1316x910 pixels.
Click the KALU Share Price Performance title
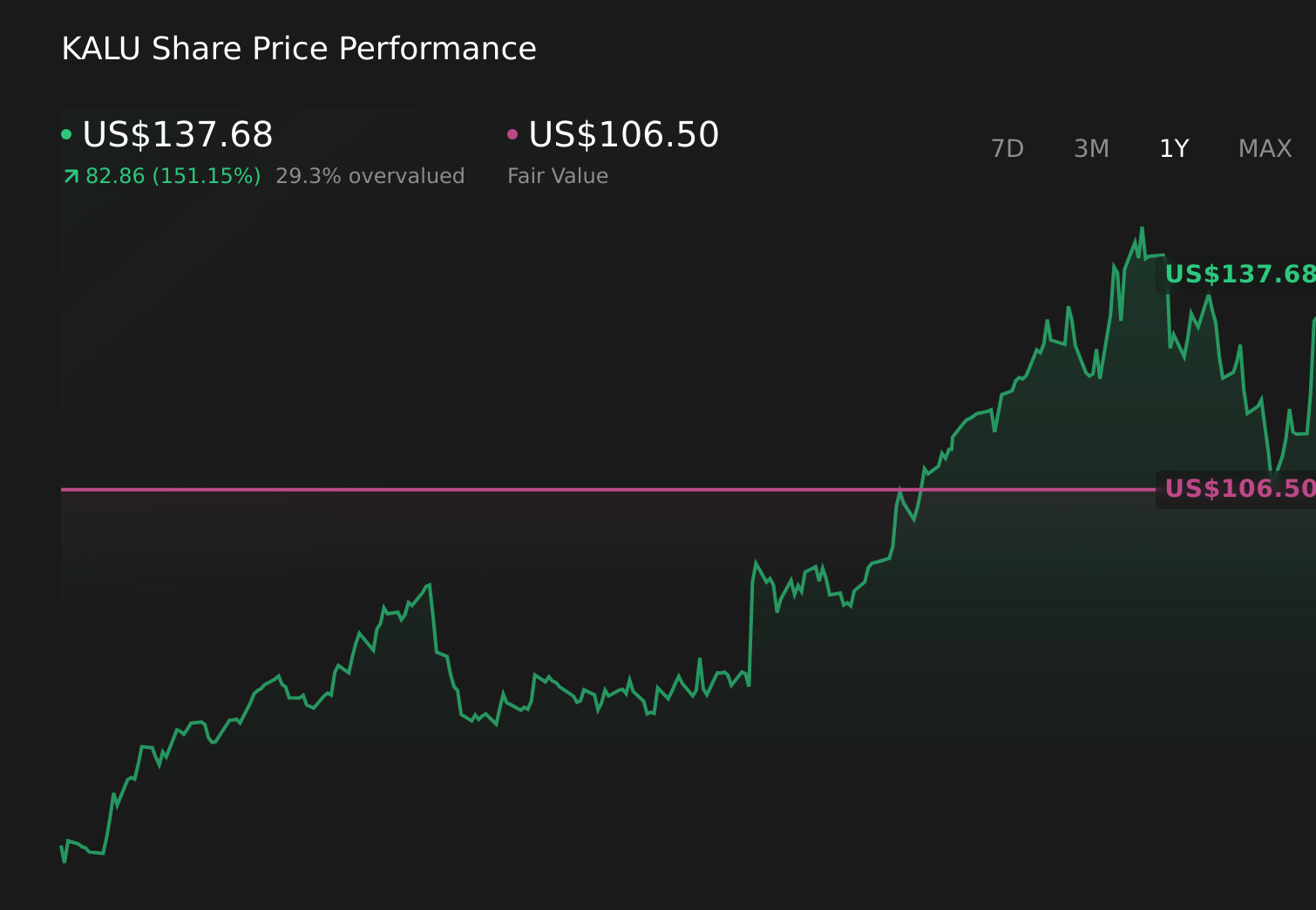[x=298, y=49]
